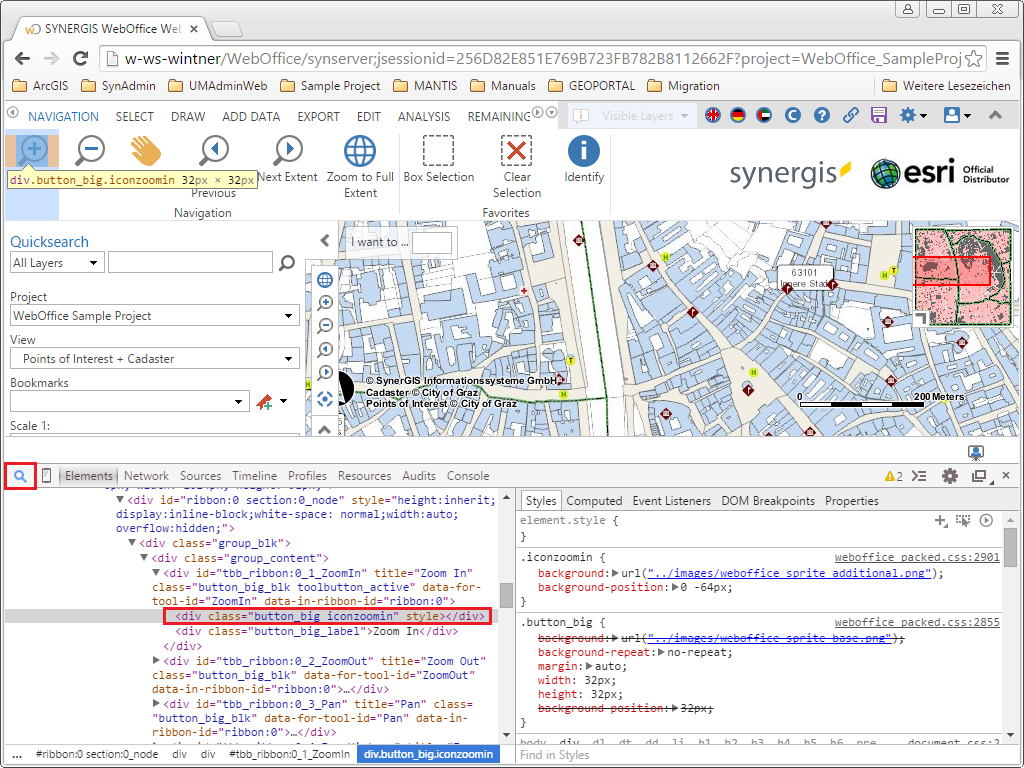Open weboffice_packed.css:2901 source link
This screenshot has height=768, width=1024.
click(917, 557)
